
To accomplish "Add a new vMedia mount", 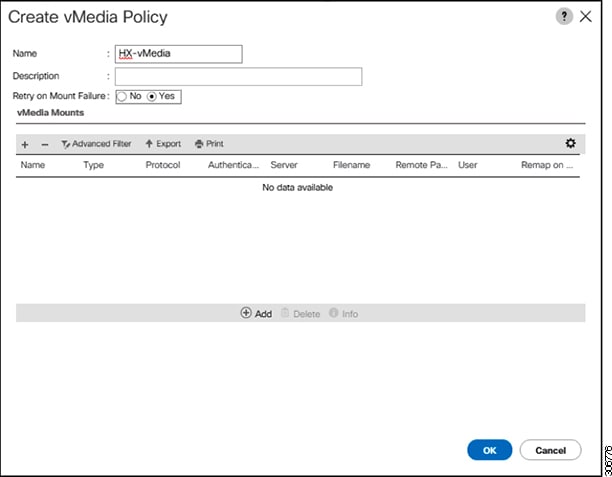I will coord(256,313).
